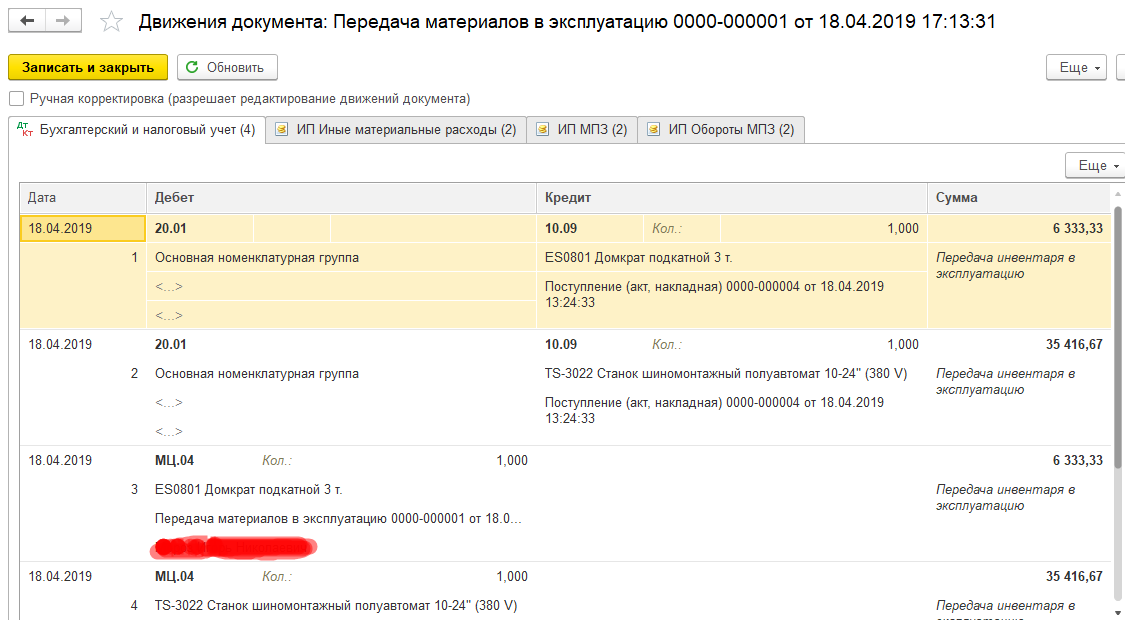Click the icon on ИП Обороты МПЗ tab

pyautogui.click(x=654, y=130)
